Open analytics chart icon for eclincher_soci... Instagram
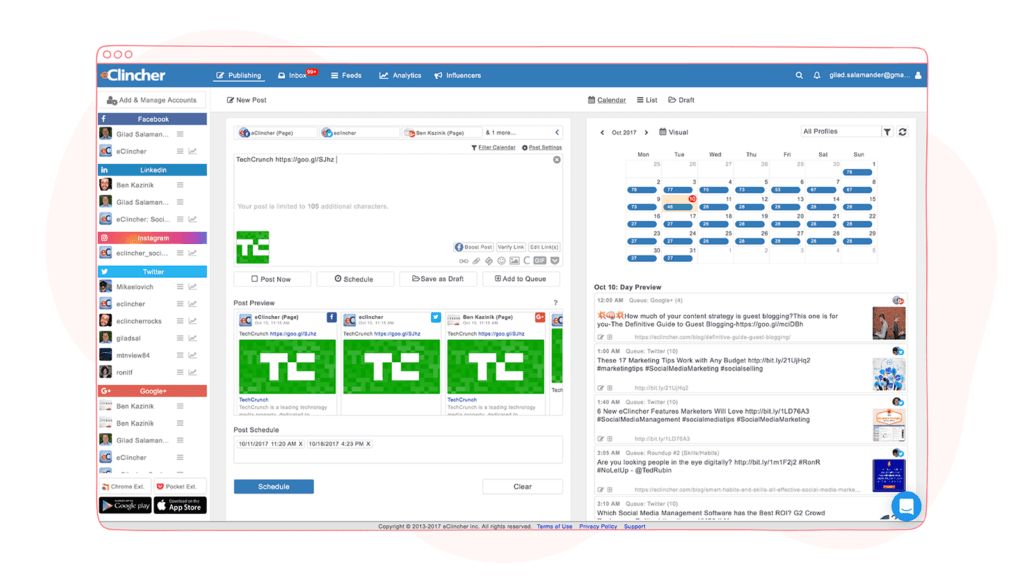 click(x=193, y=253)
